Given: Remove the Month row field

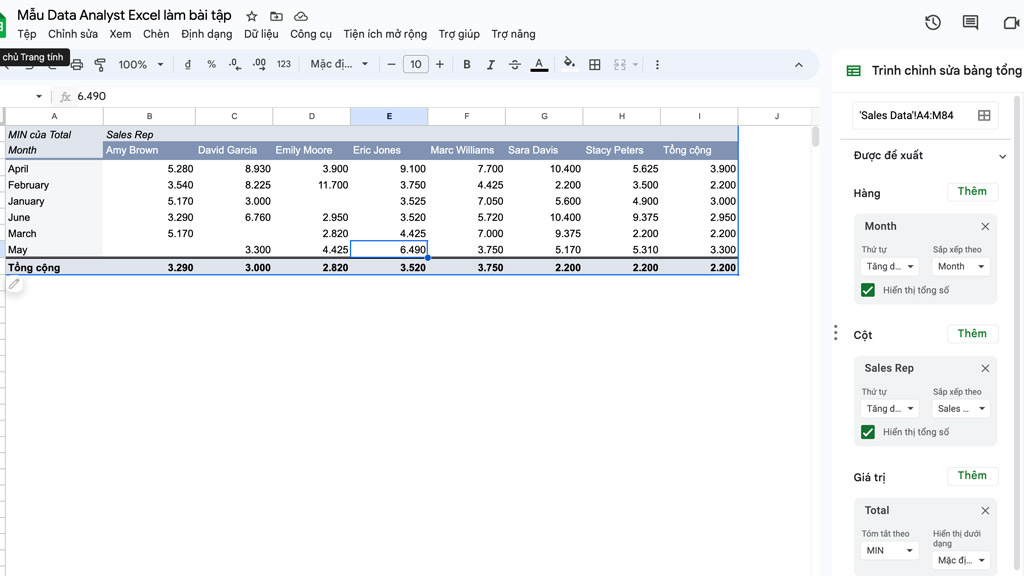Looking at the screenshot, I should 985,226.
